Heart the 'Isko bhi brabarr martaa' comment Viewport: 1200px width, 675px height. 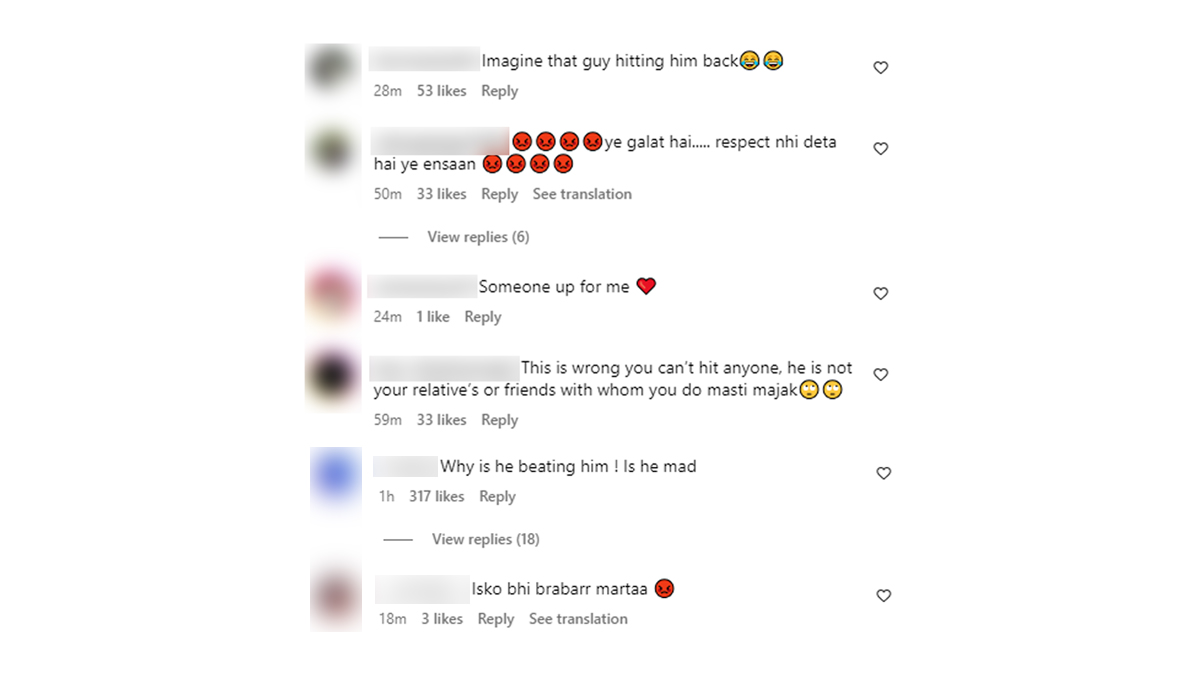click(884, 595)
